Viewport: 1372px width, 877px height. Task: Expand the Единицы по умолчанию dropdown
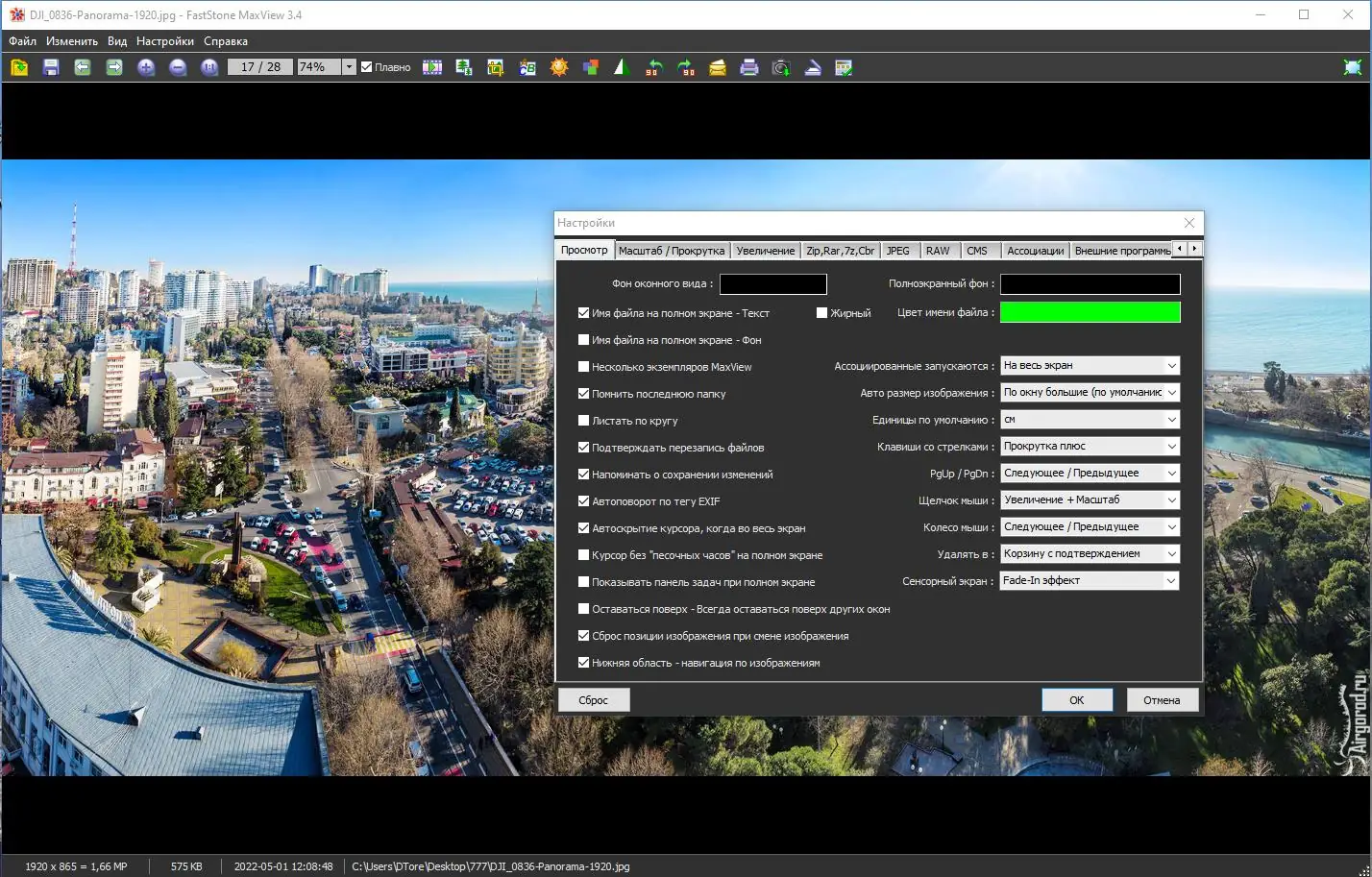click(1090, 420)
